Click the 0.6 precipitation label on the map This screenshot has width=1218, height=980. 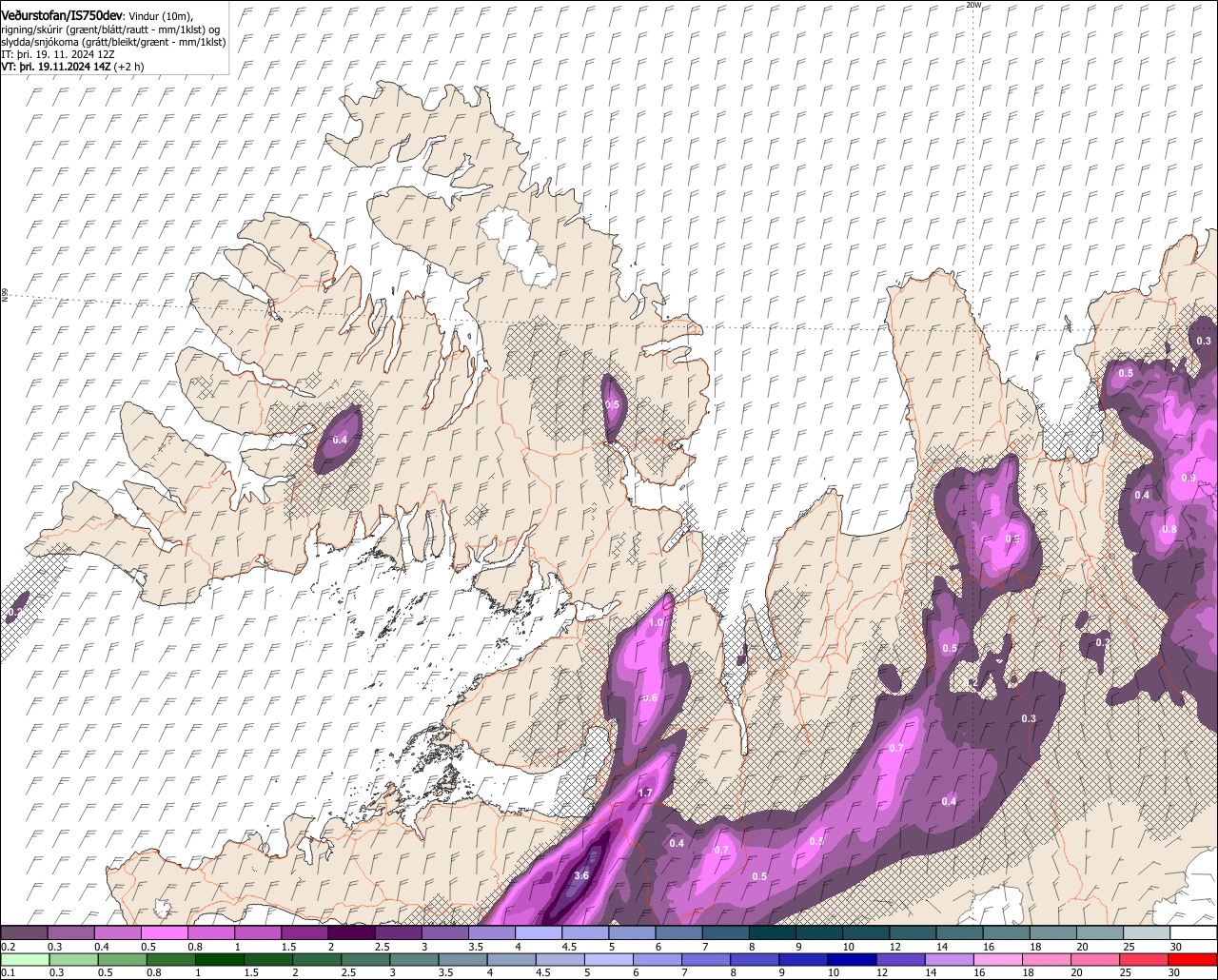(650, 697)
